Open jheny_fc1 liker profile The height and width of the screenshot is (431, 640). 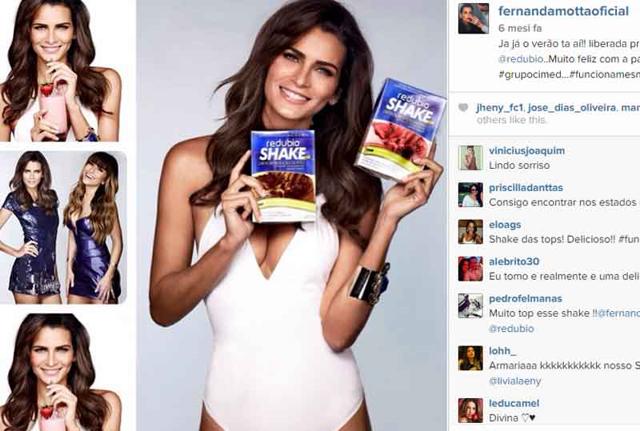(x=500, y=108)
